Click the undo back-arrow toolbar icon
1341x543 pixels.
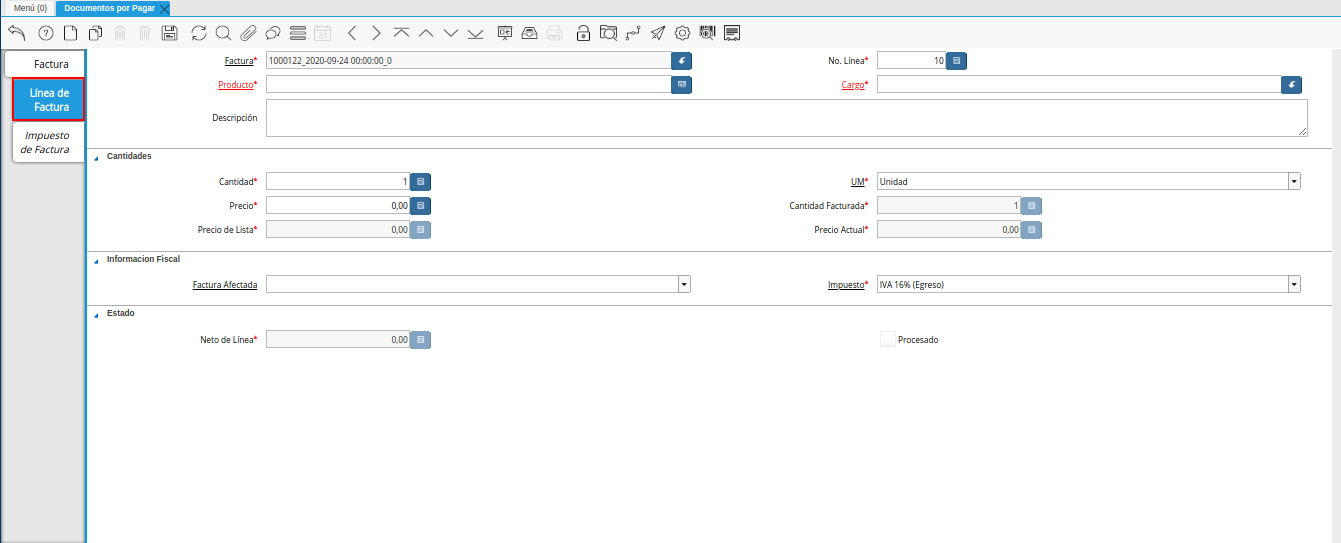pyautogui.click(x=16, y=33)
